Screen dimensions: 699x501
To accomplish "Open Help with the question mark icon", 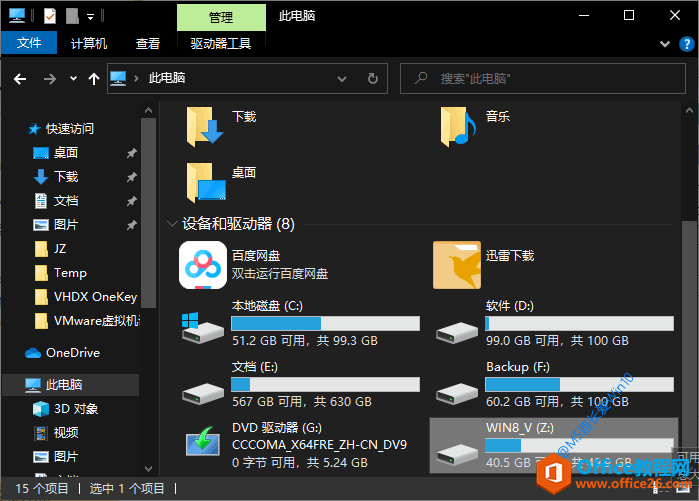I will (x=687, y=44).
